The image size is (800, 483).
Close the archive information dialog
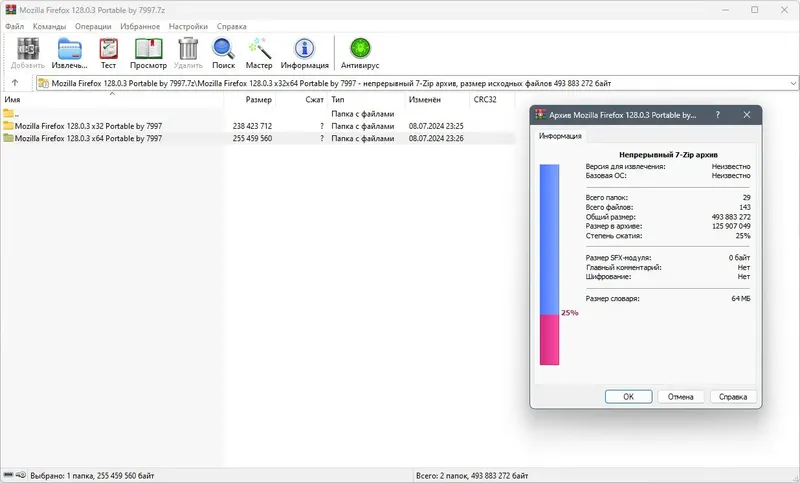(747, 115)
